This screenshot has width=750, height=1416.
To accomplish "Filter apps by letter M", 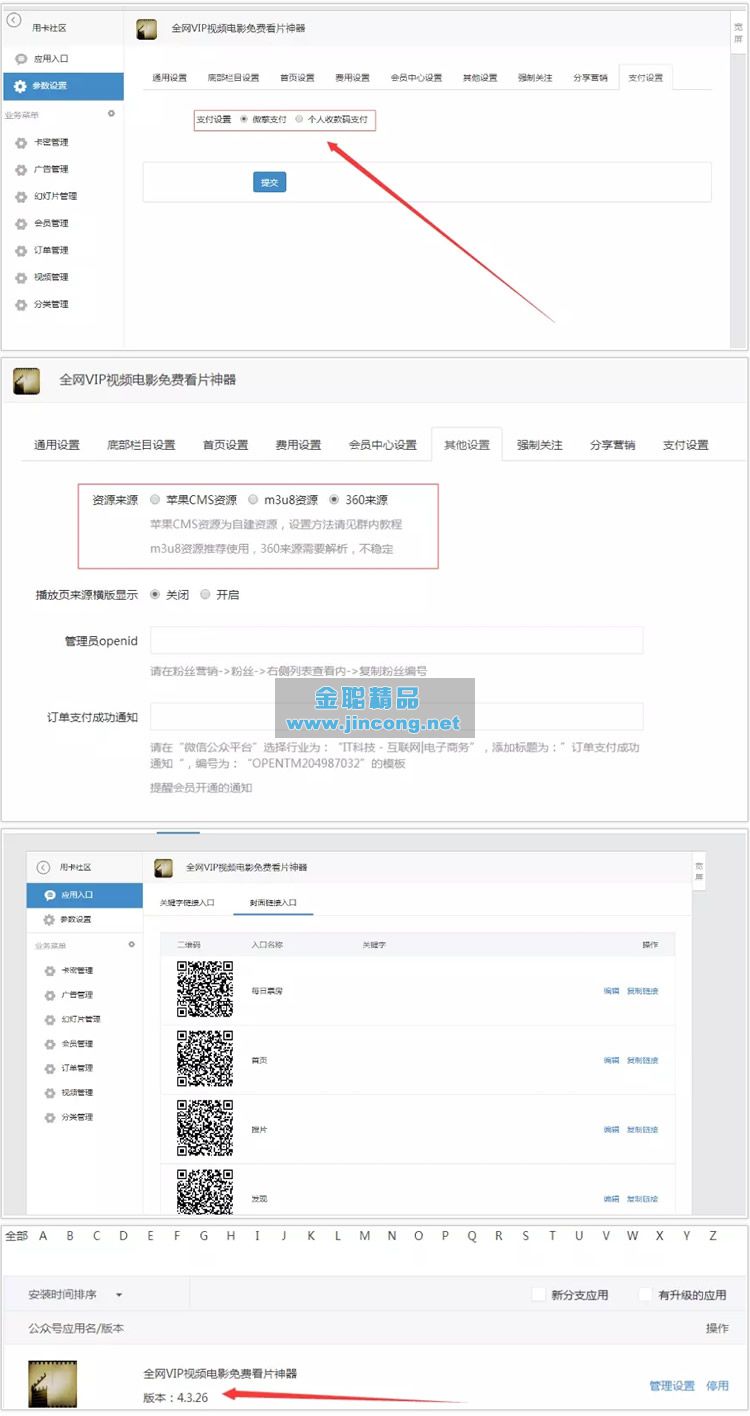I will click(x=364, y=1236).
